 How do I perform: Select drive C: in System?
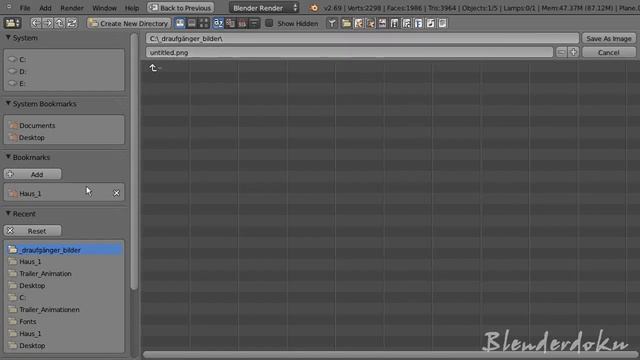(x=64, y=59)
